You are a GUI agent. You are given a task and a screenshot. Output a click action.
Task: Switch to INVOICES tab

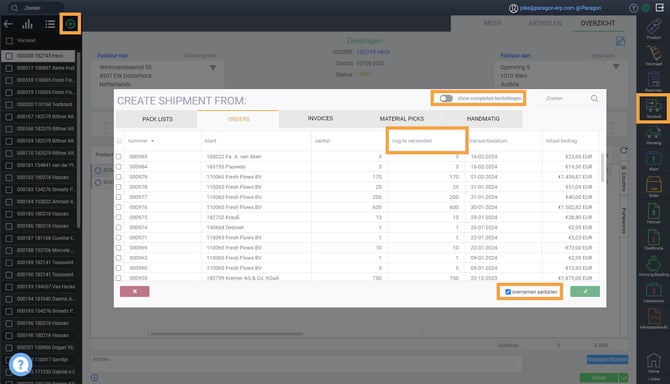(x=320, y=119)
